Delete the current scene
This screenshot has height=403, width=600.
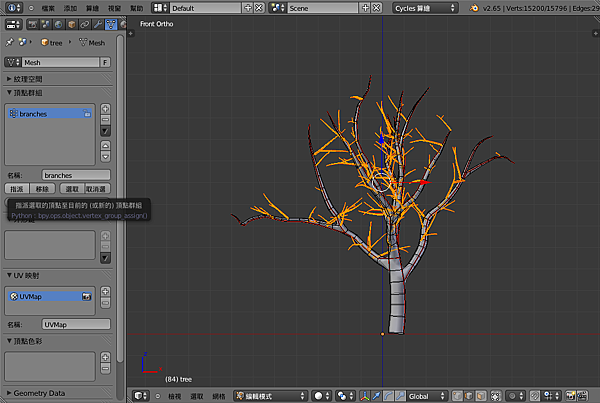[377, 8]
